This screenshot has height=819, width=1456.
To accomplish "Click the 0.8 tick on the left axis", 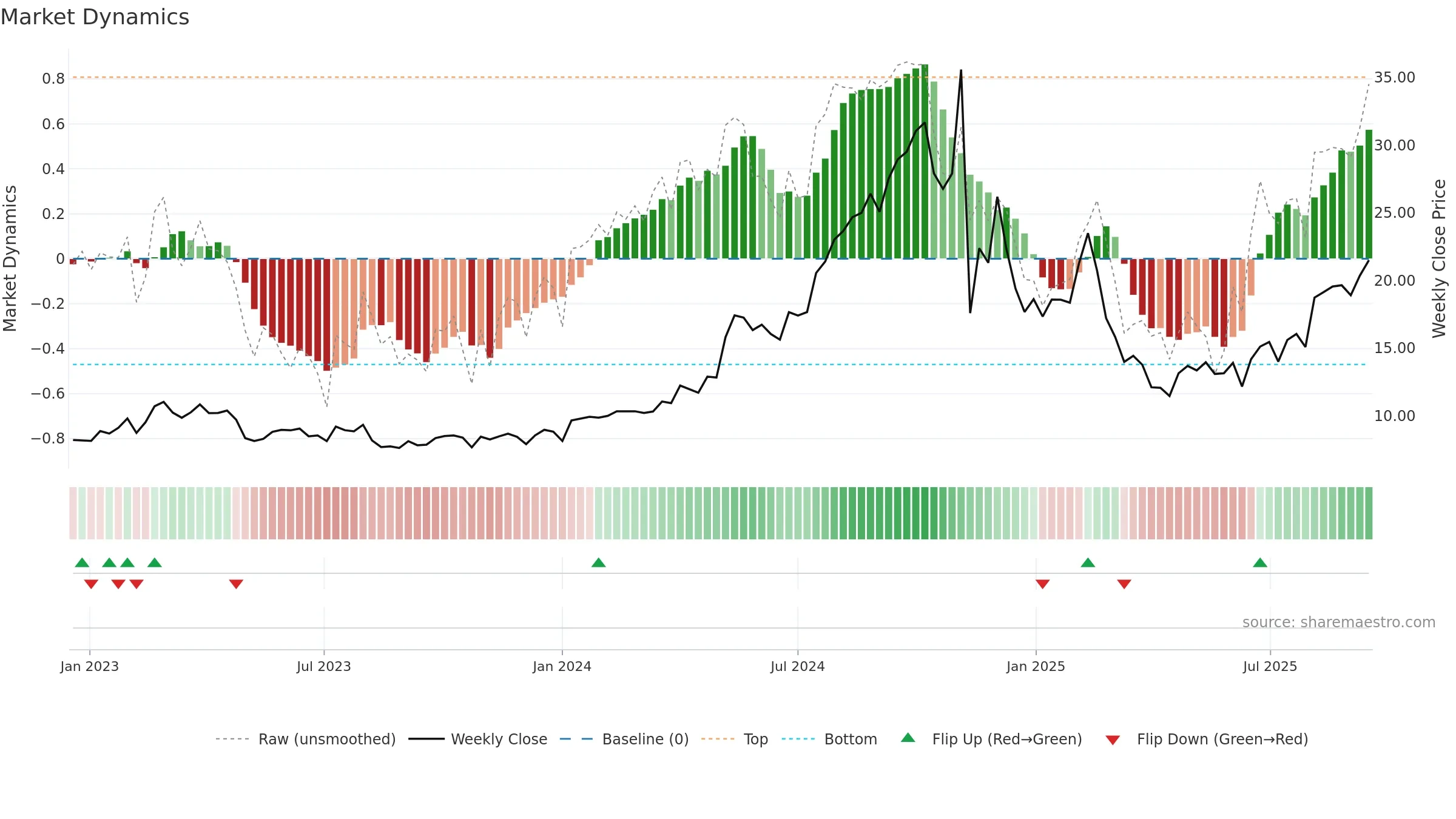I will pos(53,79).
